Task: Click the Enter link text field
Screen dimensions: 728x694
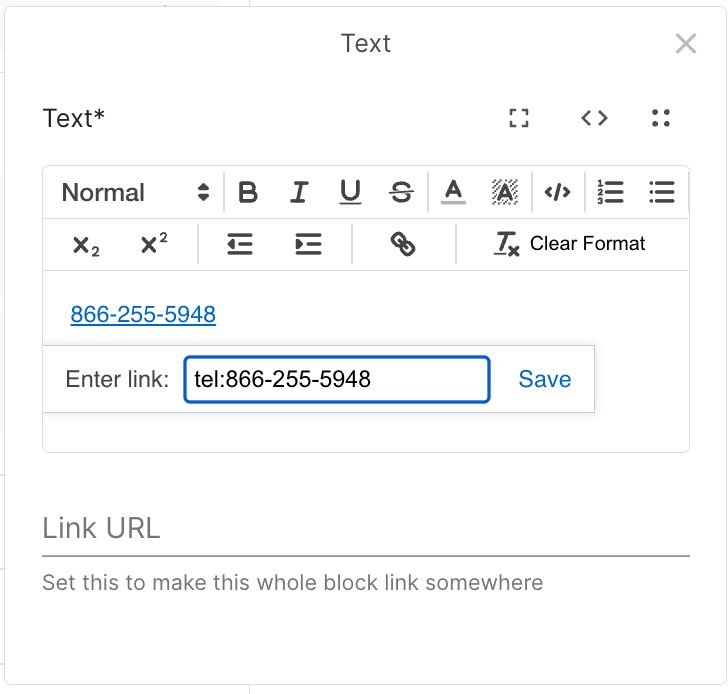Action: [x=337, y=380]
